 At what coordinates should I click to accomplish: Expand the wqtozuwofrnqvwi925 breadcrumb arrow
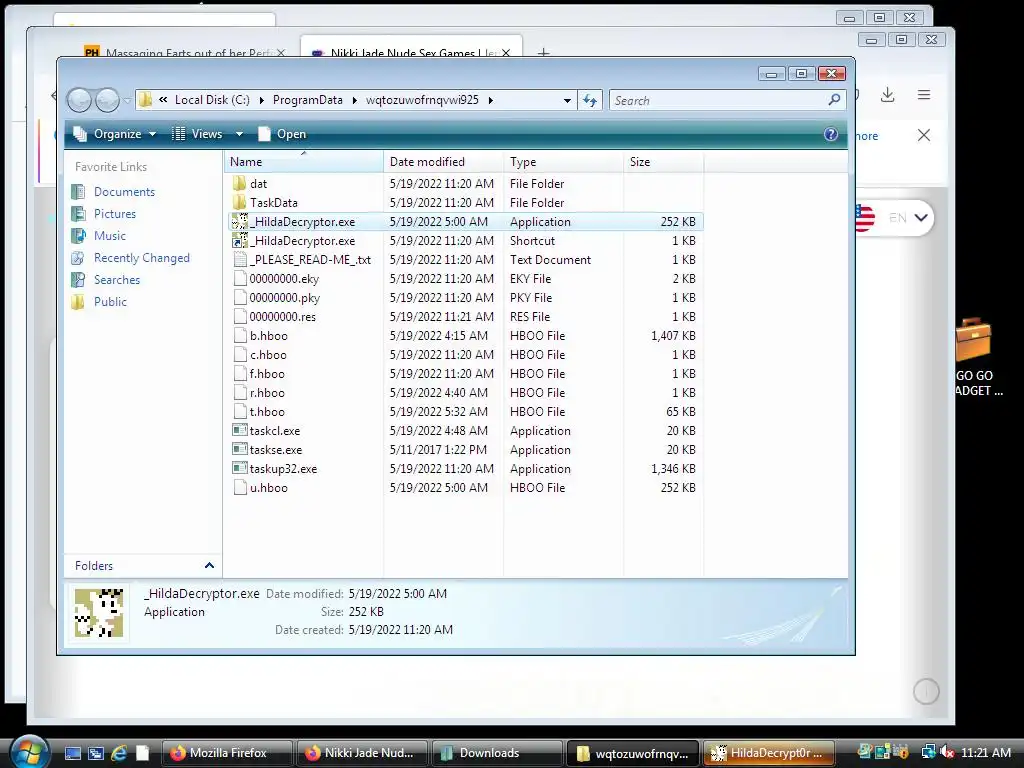[490, 100]
